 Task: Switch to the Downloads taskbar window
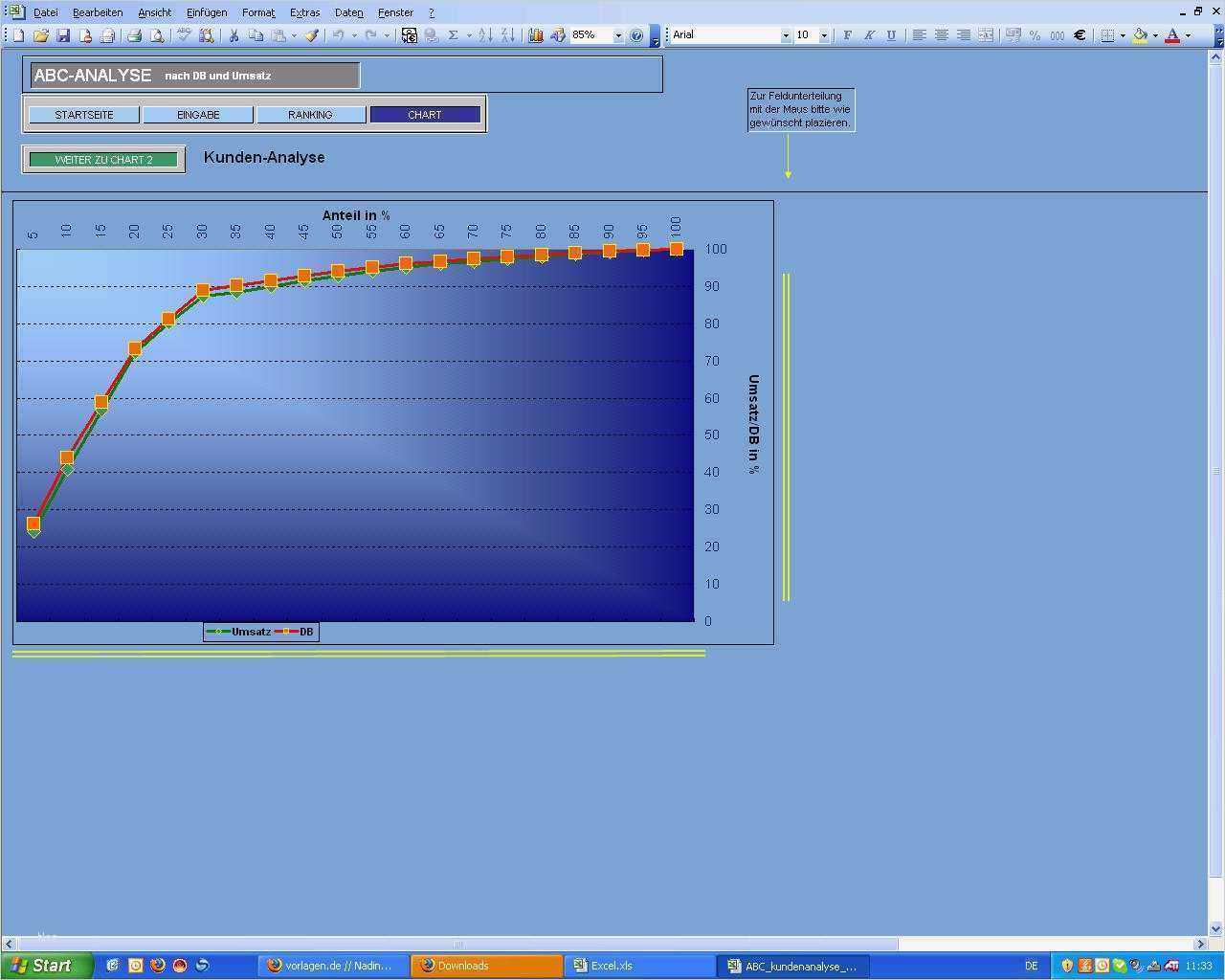point(487,966)
